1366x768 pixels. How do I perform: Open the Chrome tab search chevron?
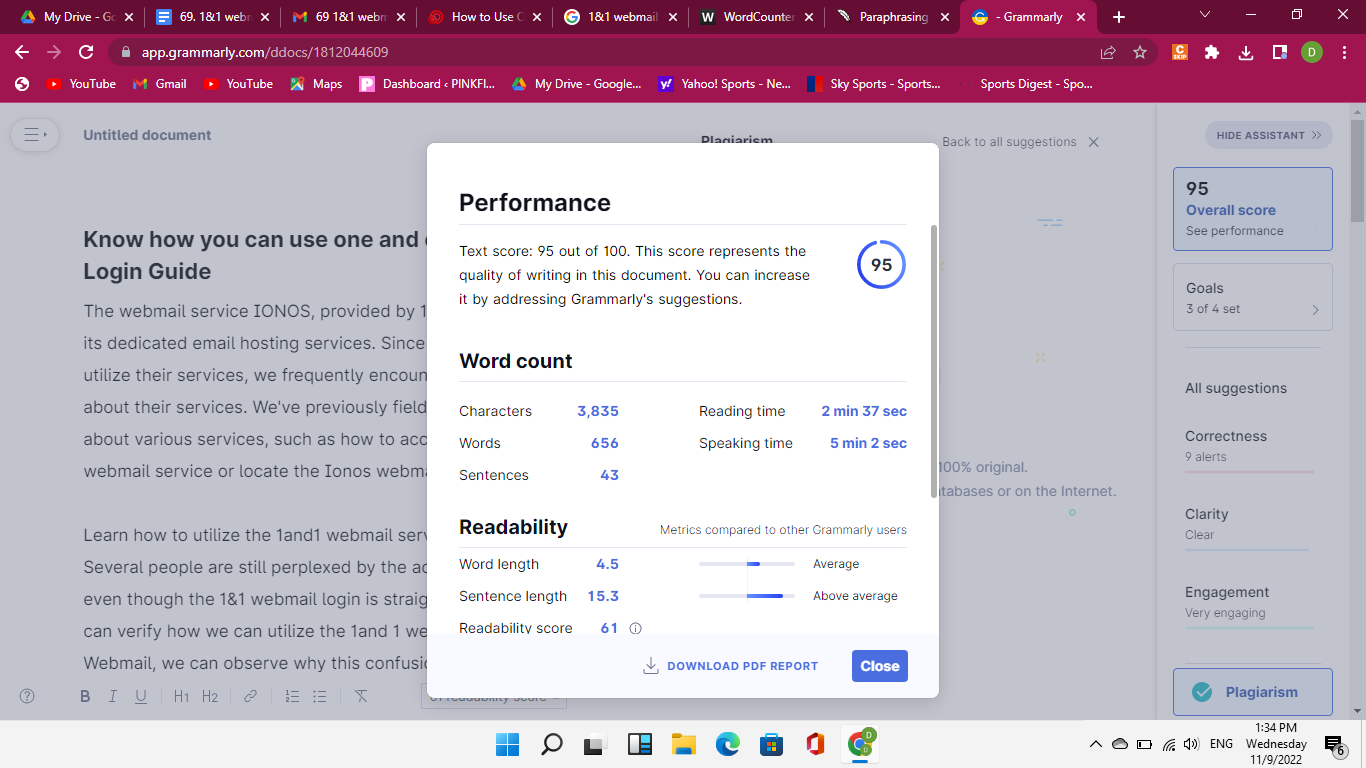coord(1204,15)
